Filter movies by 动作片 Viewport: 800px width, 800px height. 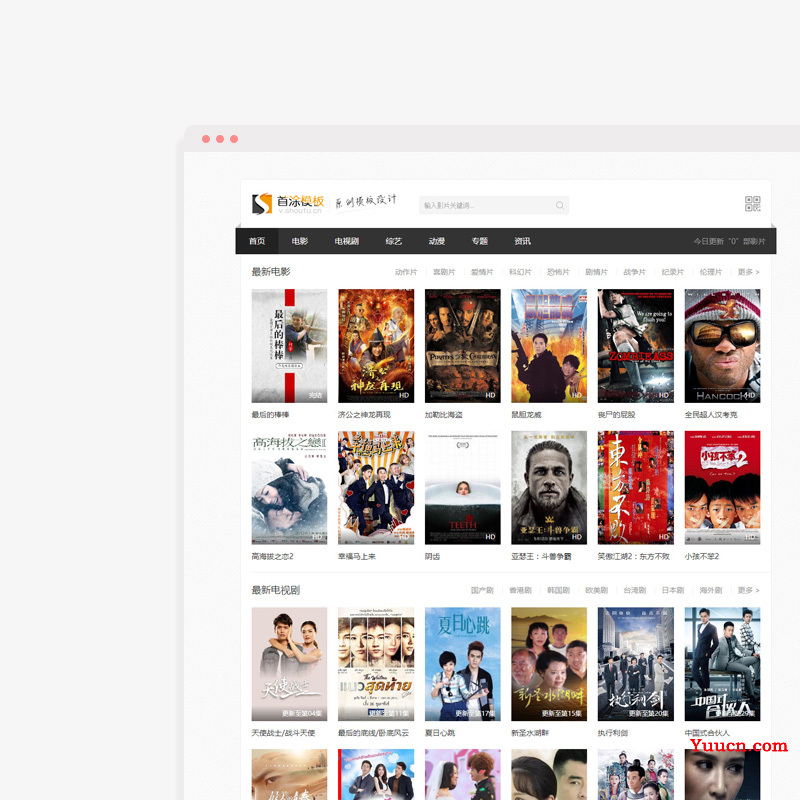tap(406, 272)
